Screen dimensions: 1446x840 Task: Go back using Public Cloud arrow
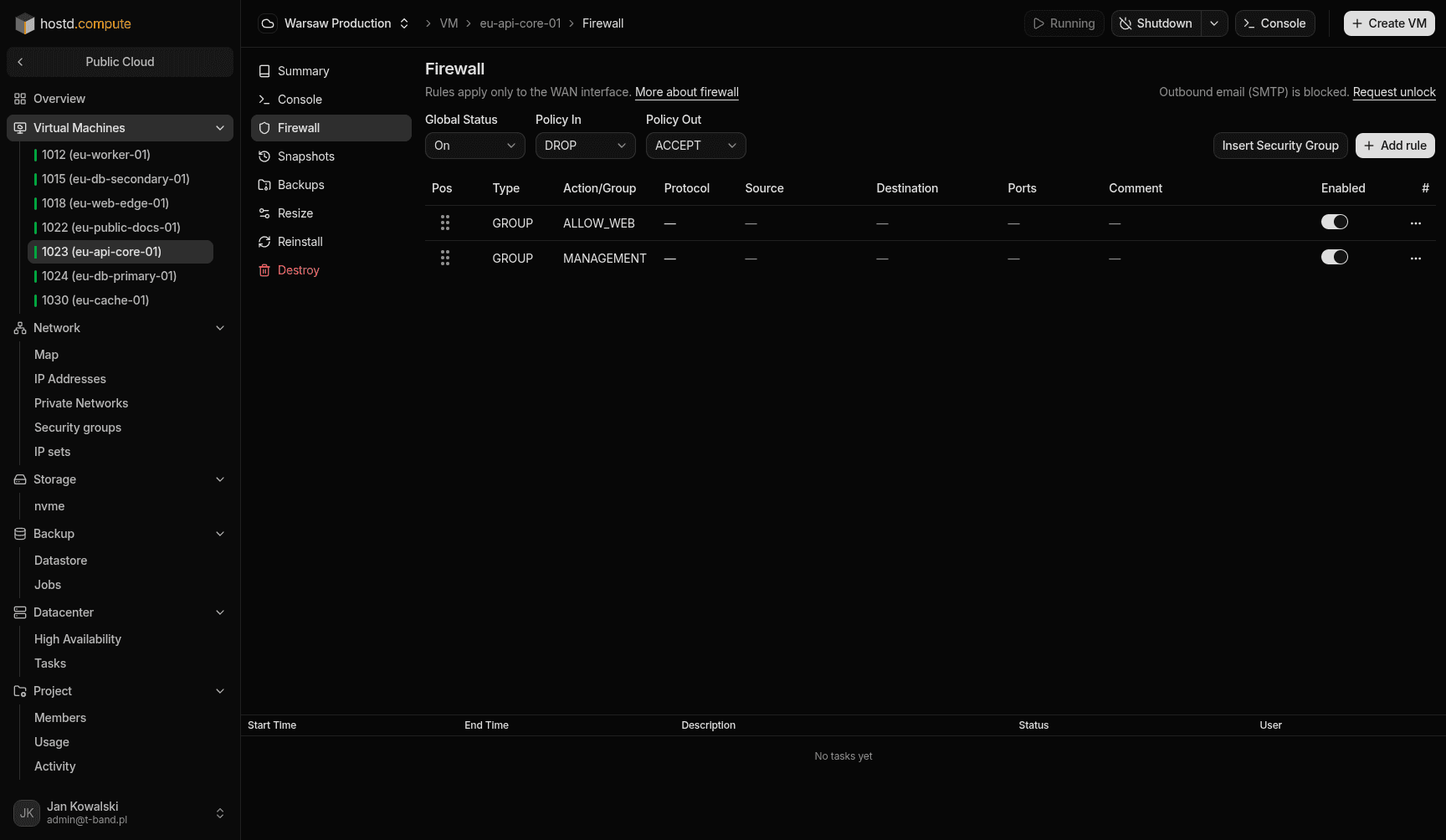tap(20, 62)
